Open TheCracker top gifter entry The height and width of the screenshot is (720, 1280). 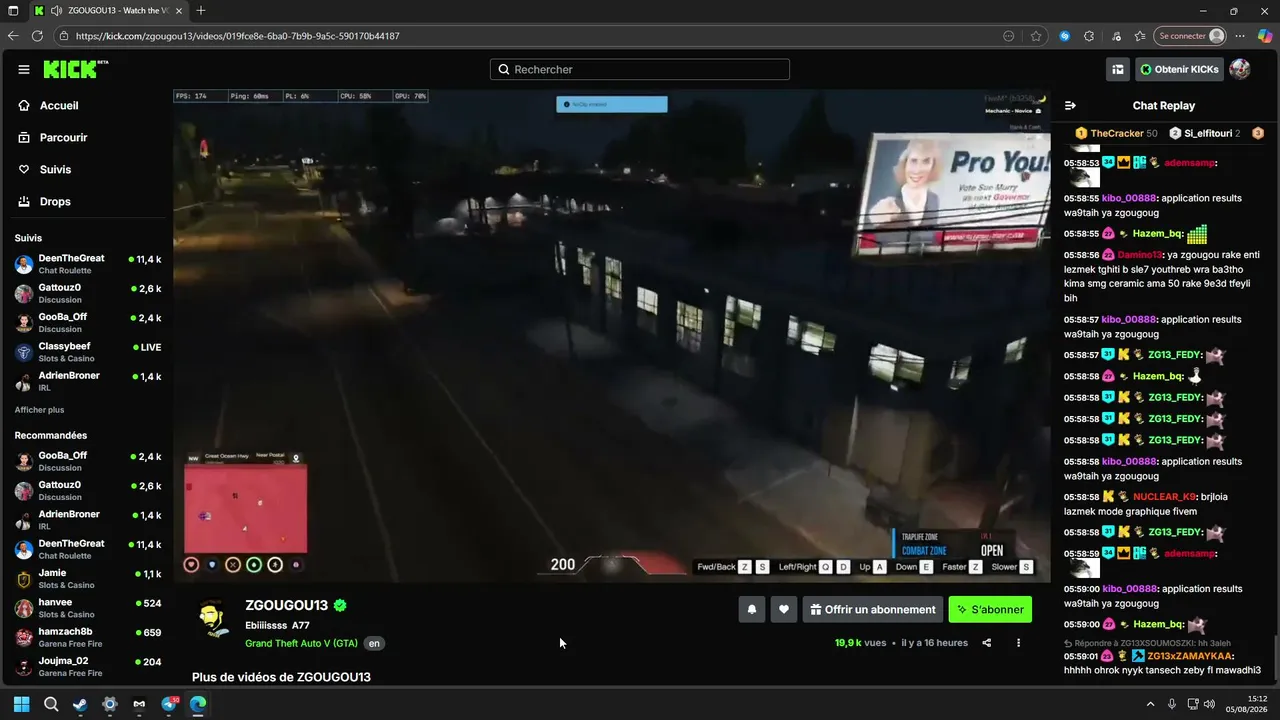point(1116,133)
